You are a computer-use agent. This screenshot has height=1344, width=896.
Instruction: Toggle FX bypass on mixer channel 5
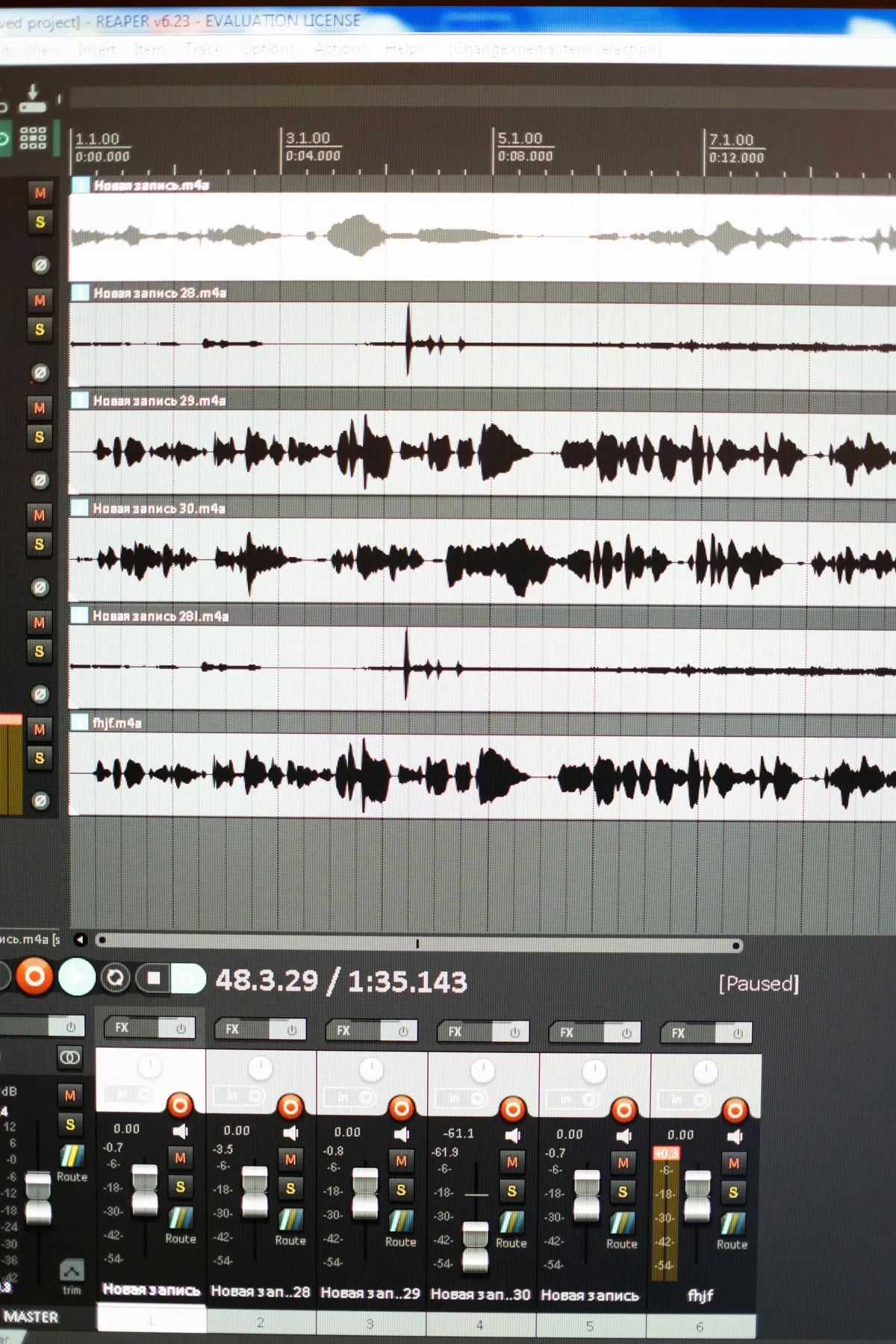(626, 1033)
